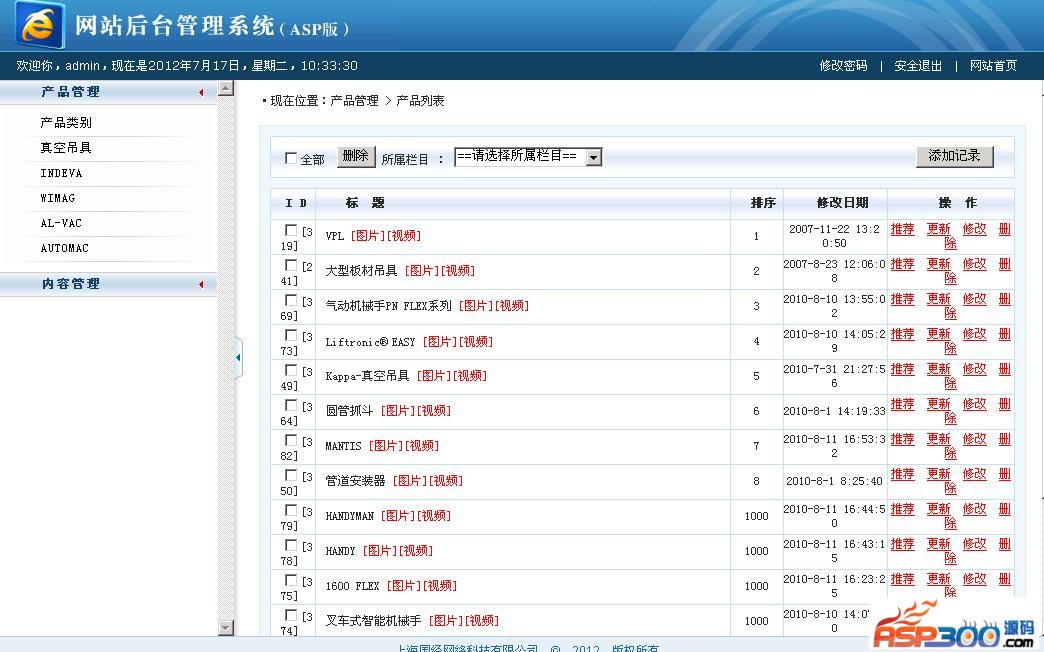Open 真空吊具 in the sidebar

coord(66,148)
